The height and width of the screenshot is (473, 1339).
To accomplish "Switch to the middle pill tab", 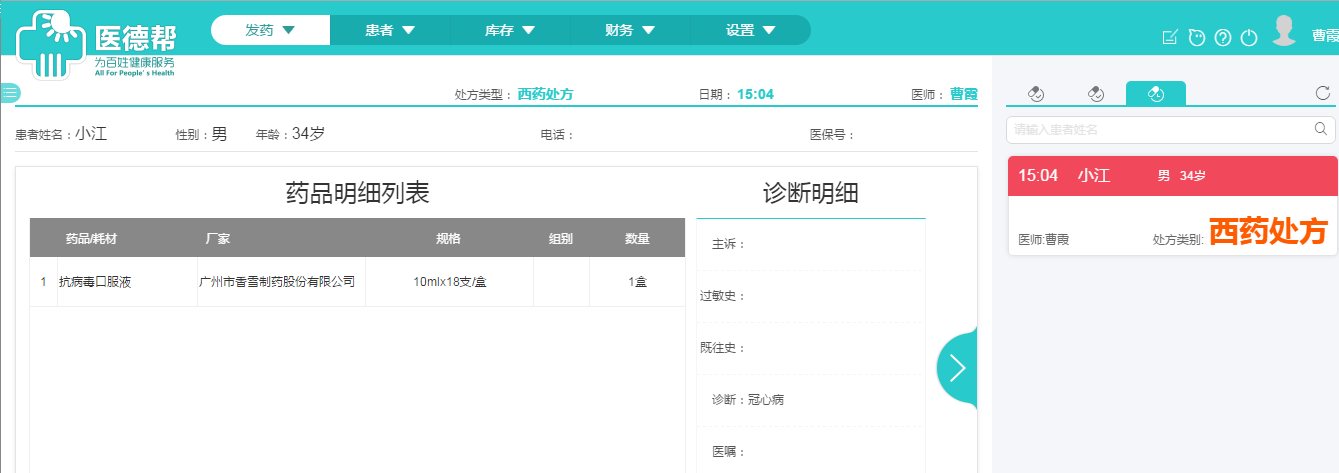I will click(x=1096, y=93).
